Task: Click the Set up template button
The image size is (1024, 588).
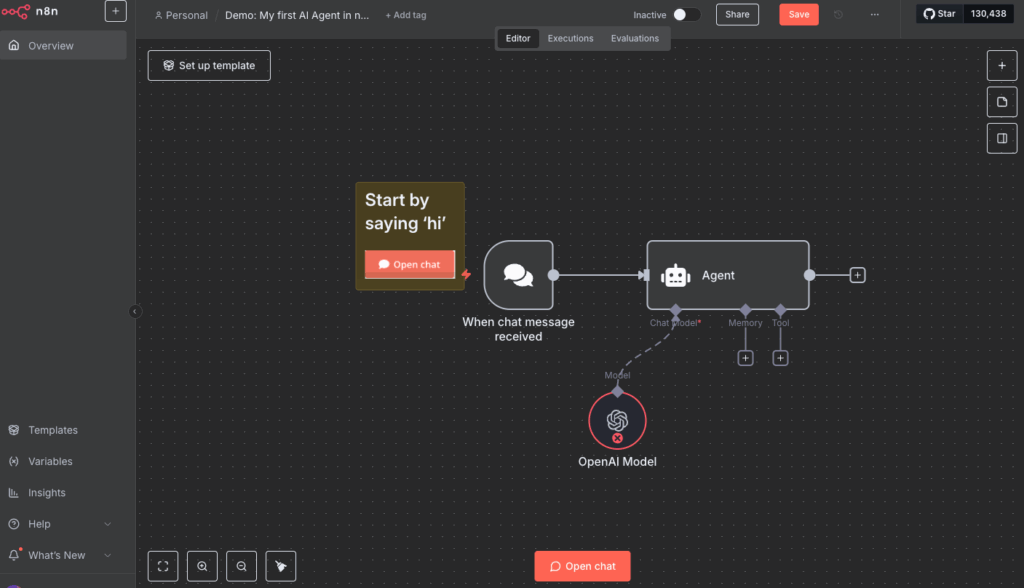Action: (x=208, y=65)
